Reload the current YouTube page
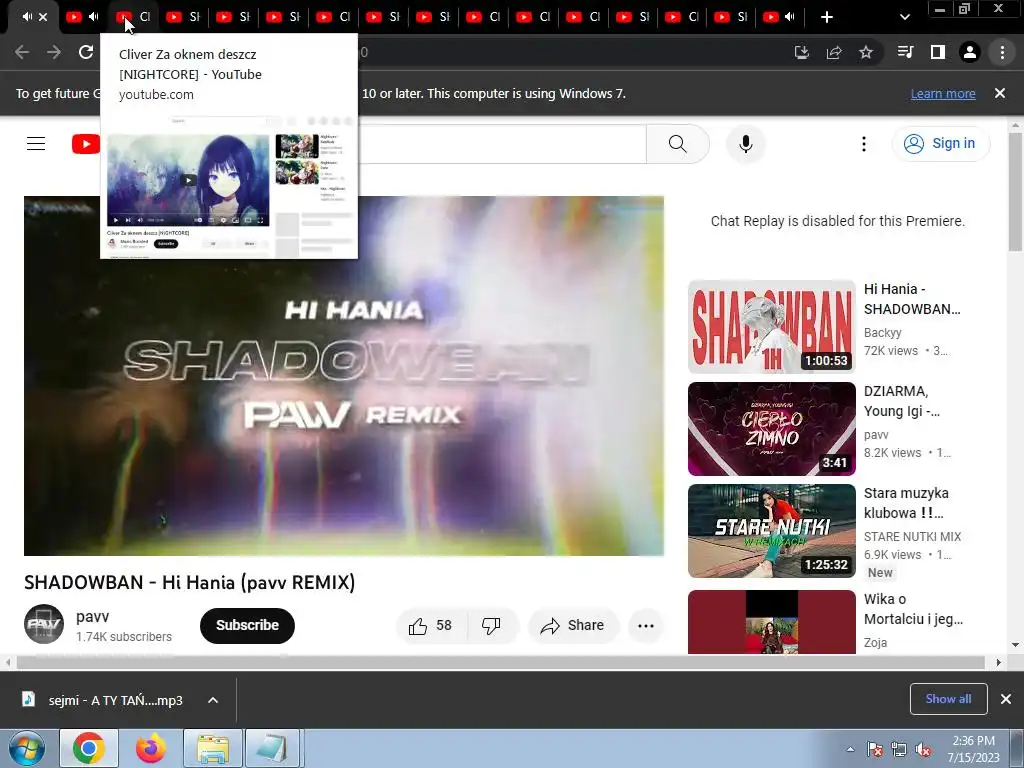The height and width of the screenshot is (768, 1024). 86,52
